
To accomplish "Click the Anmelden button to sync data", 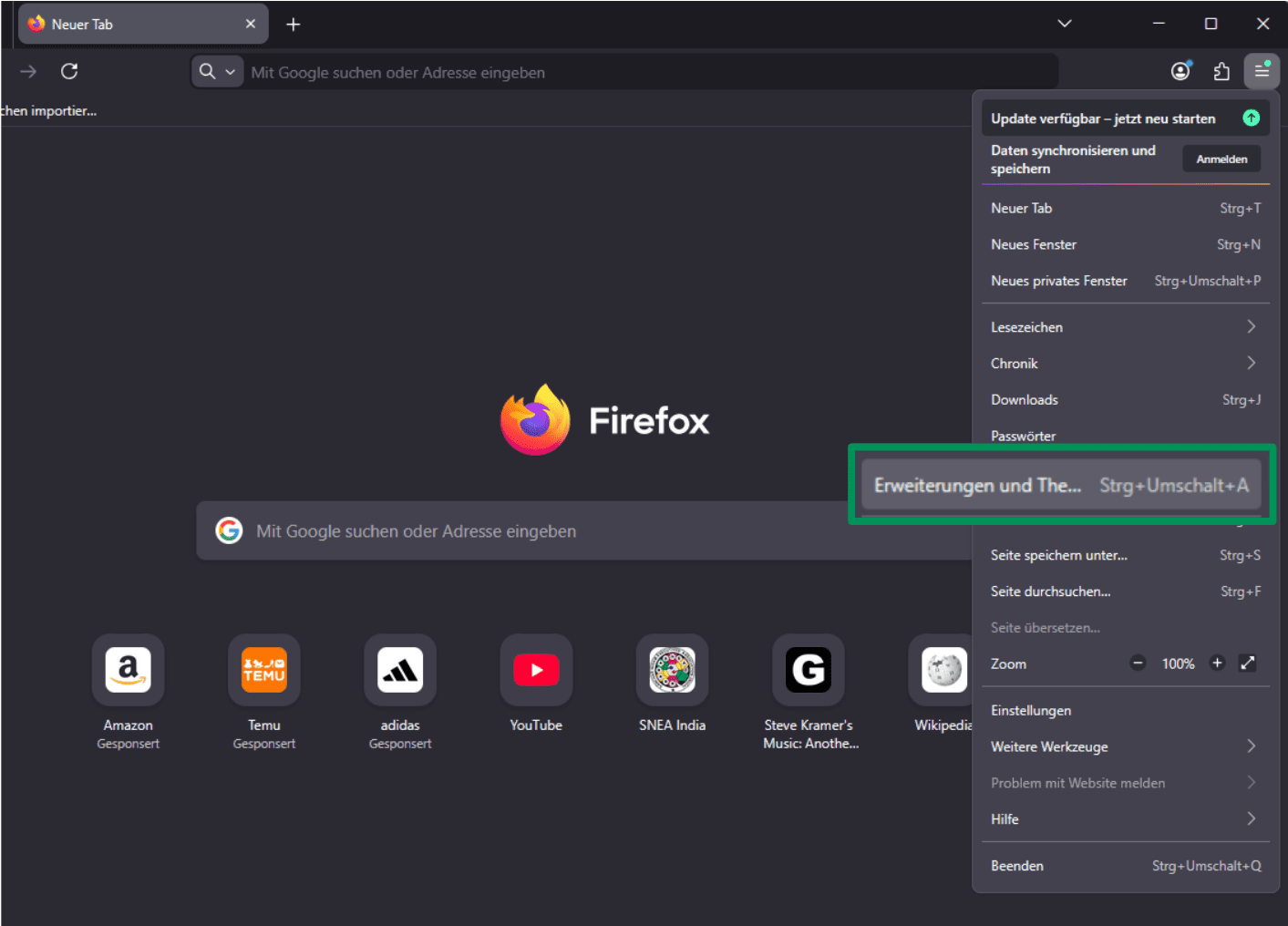I will pyautogui.click(x=1221, y=158).
